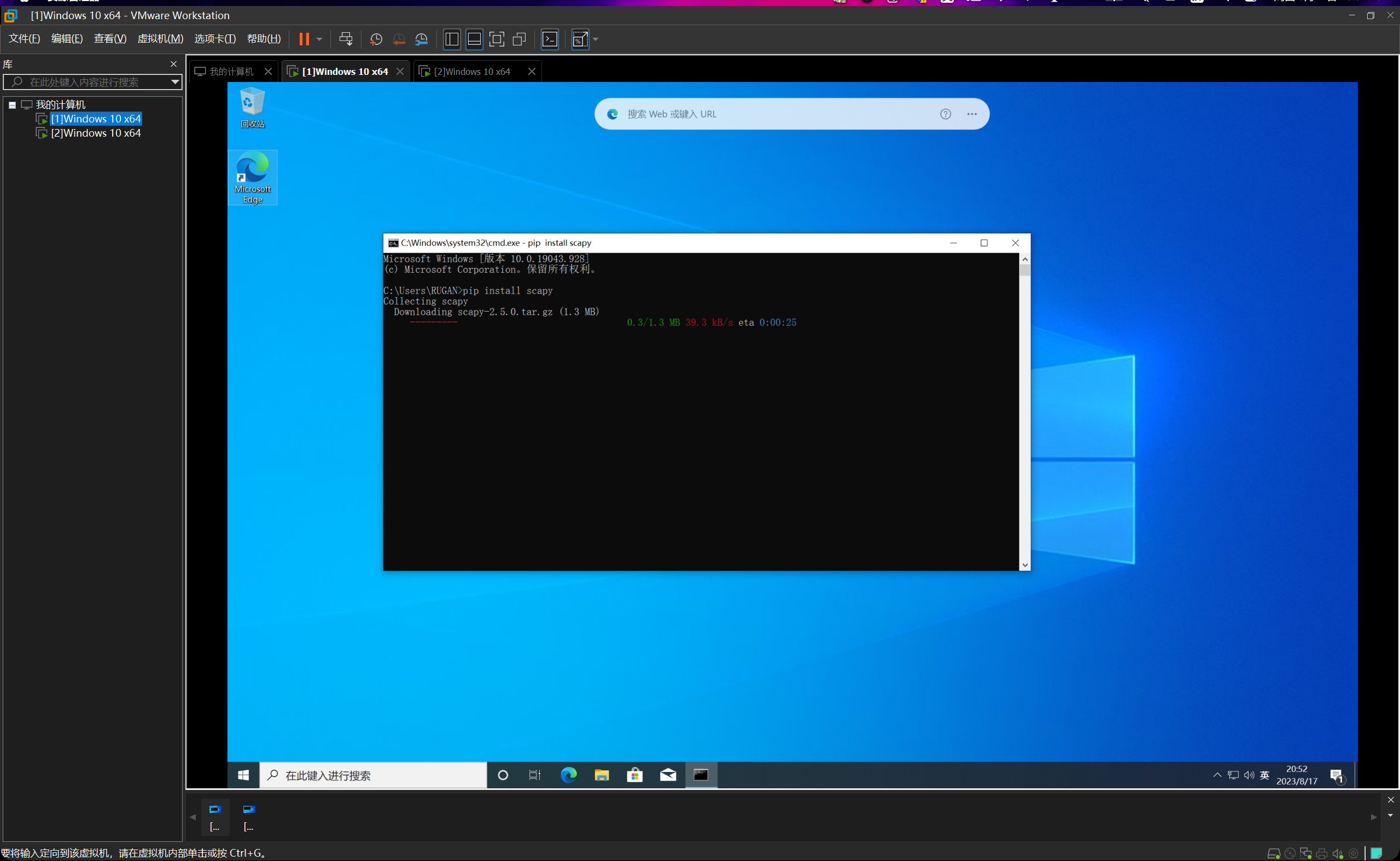1400x861 pixels.
Task: Open the snapshot manager icon
Action: coord(422,39)
